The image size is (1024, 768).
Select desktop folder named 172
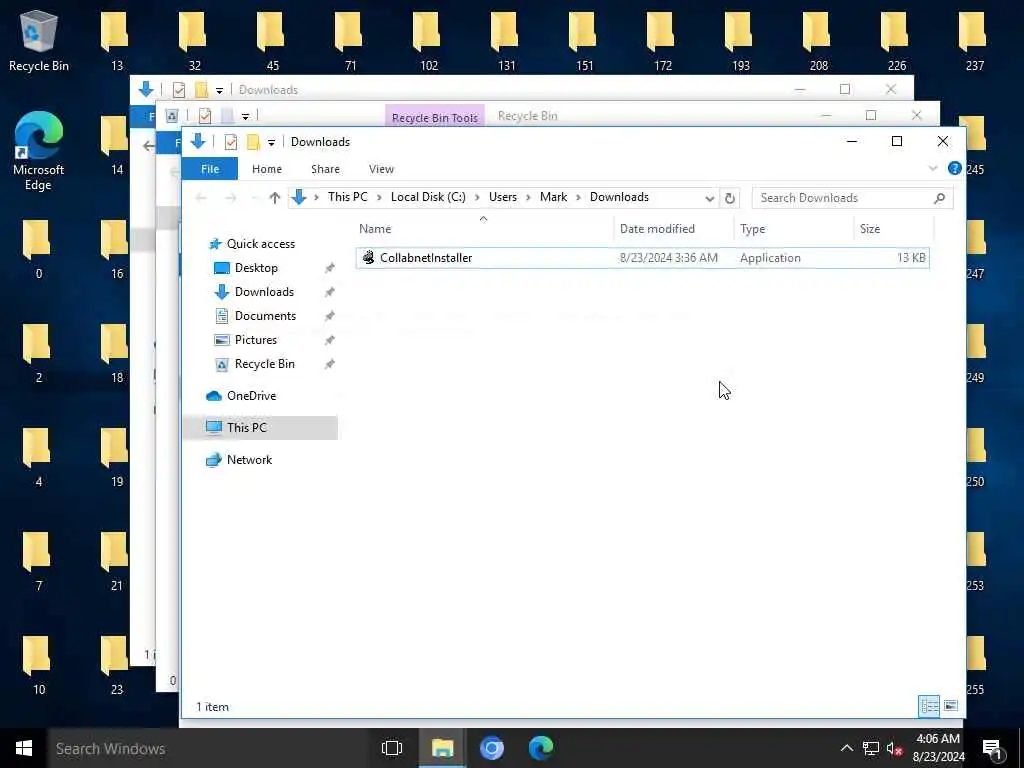(662, 40)
